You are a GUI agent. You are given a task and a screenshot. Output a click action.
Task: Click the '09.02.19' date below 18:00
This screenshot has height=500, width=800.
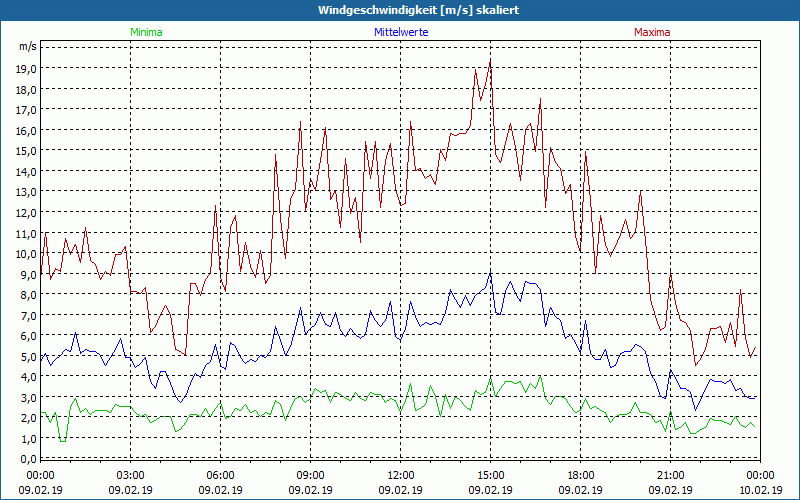click(581, 490)
